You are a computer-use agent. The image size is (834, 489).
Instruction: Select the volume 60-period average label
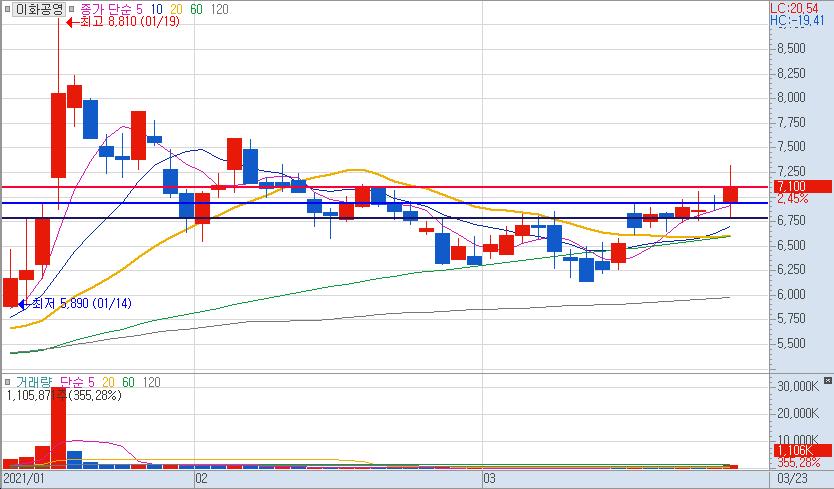128,382
